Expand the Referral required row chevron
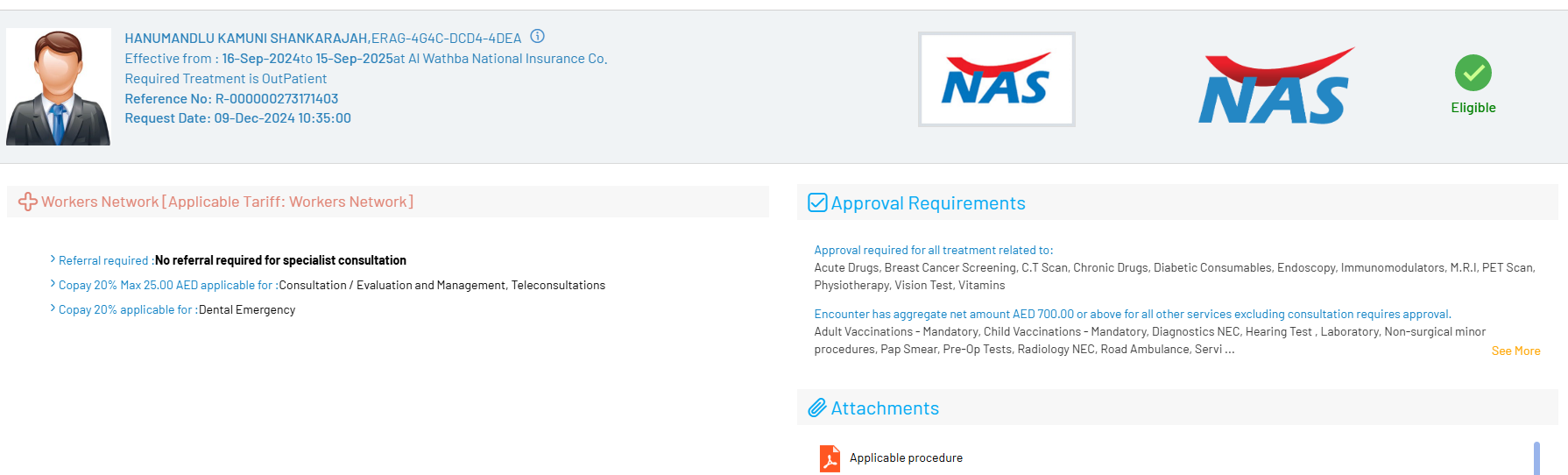The height and width of the screenshot is (475, 1568). 53,259
